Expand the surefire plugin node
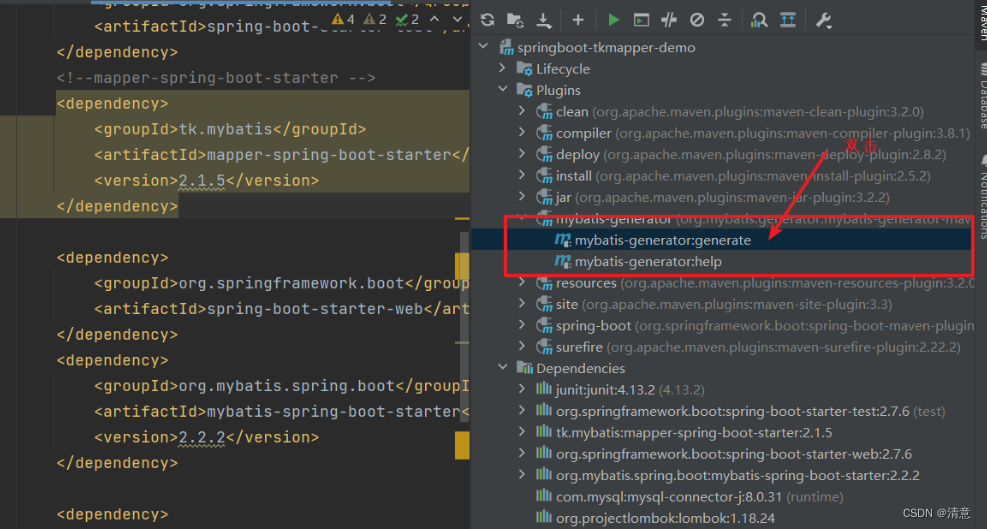987x529 pixels. tap(521, 346)
